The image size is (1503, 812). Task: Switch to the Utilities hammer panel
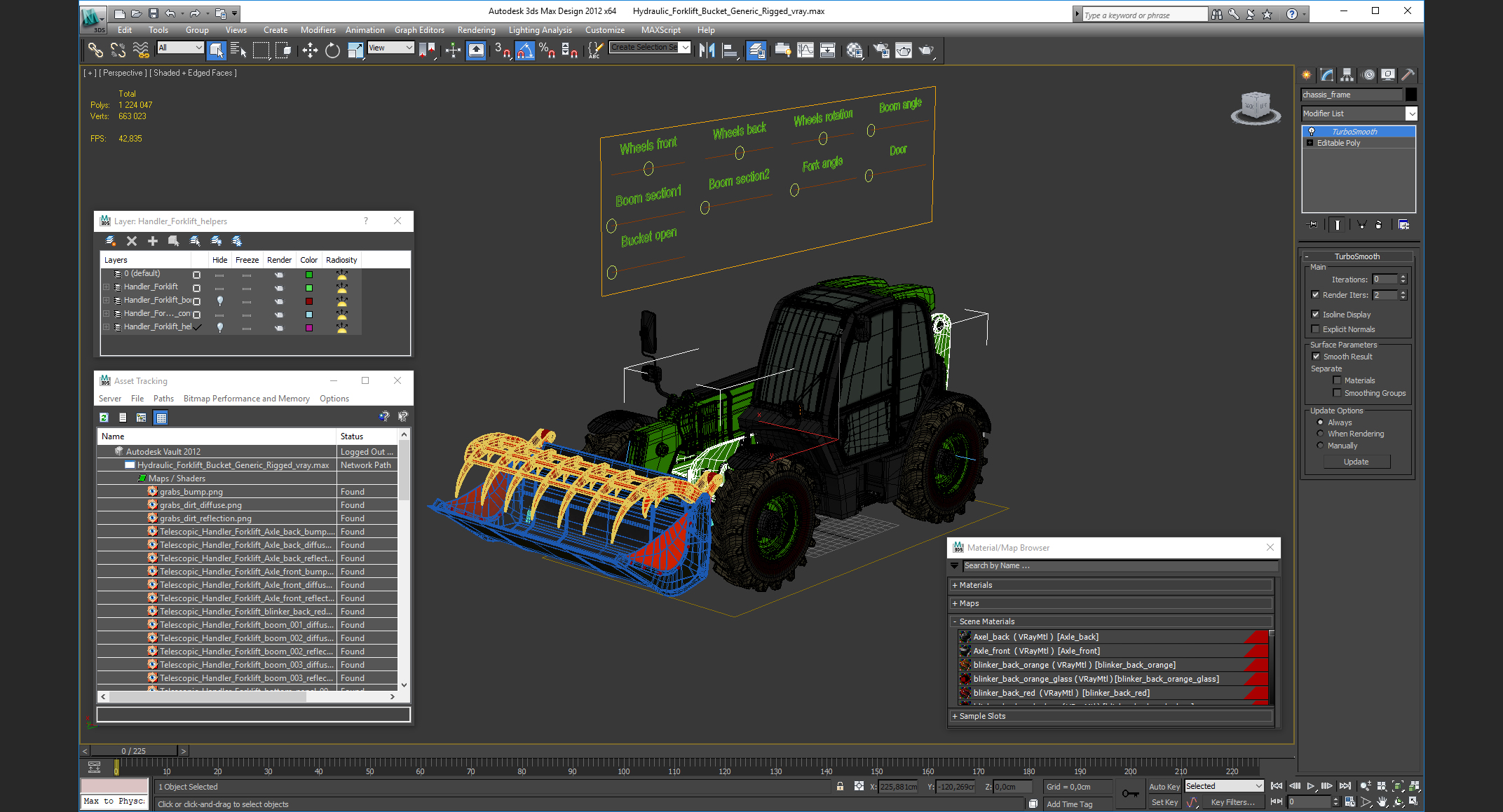tap(1408, 75)
